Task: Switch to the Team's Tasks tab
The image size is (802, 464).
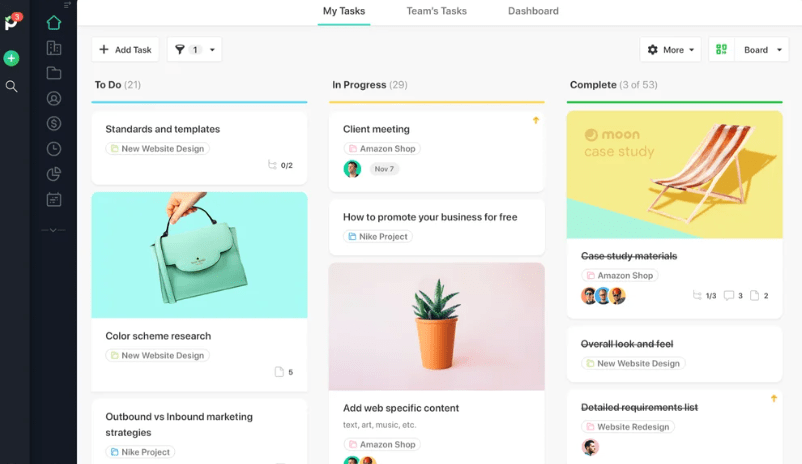Action: pyautogui.click(x=436, y=11)
